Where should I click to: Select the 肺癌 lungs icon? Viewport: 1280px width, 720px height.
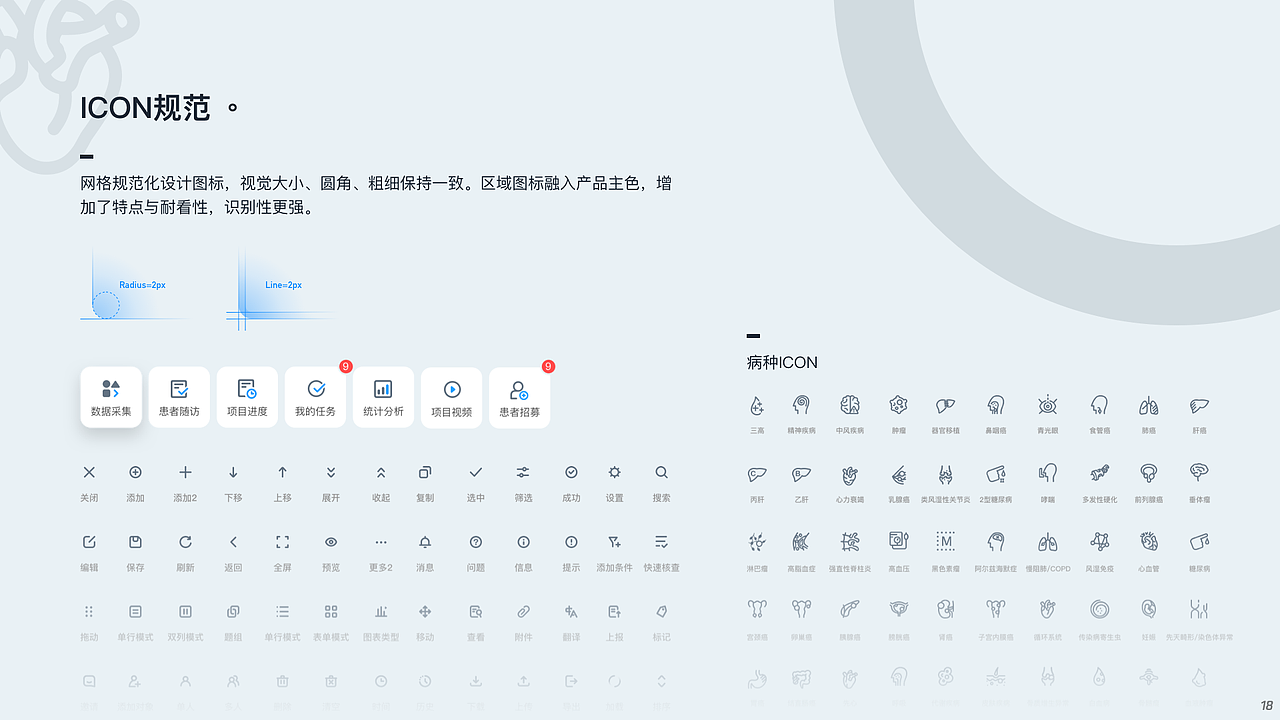[x=1148, y=405]
